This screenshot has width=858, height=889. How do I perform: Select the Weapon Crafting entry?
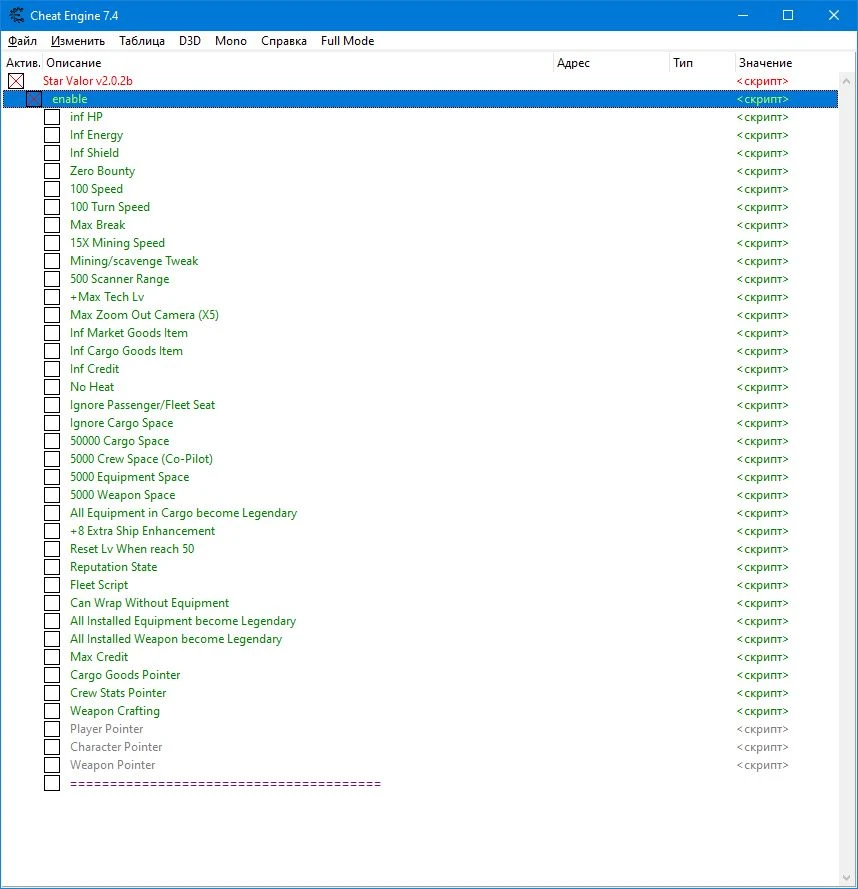coord(115,711)
